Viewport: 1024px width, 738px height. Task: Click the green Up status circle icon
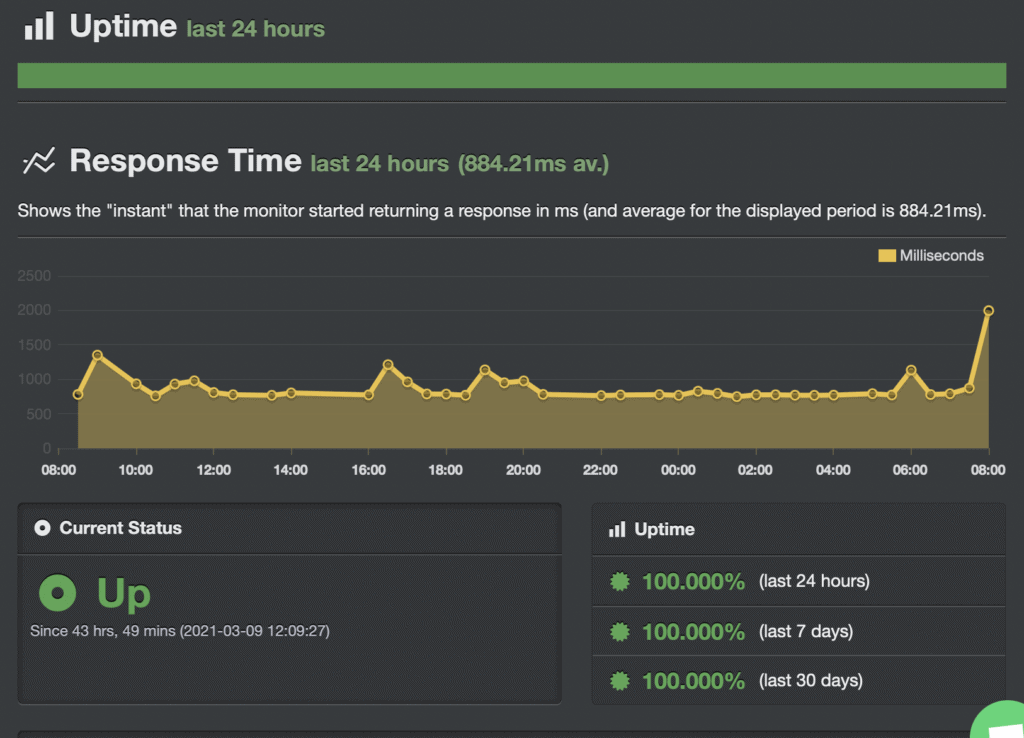[57, 592]
